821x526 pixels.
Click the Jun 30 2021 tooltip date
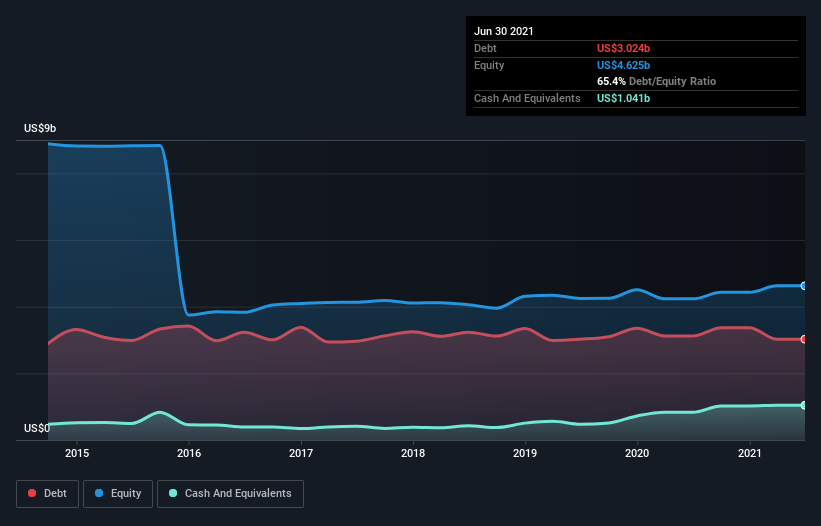pyautogui.click(x=504, y=31)
